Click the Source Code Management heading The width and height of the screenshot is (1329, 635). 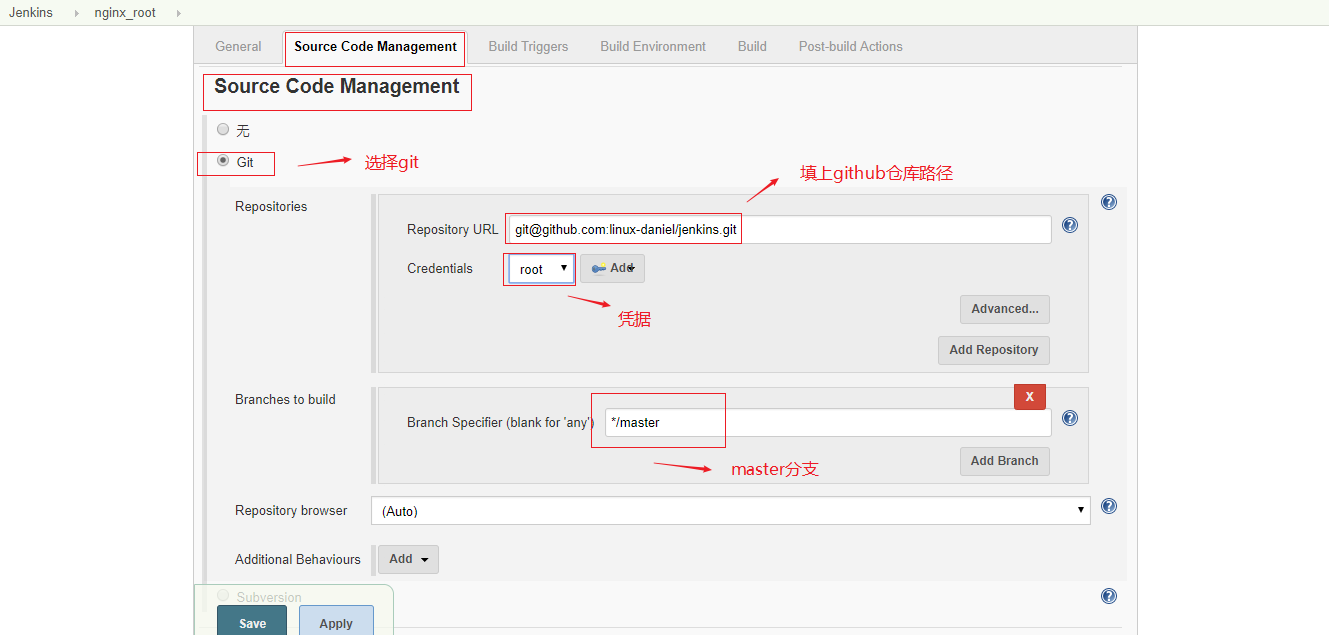click(337, 87)
